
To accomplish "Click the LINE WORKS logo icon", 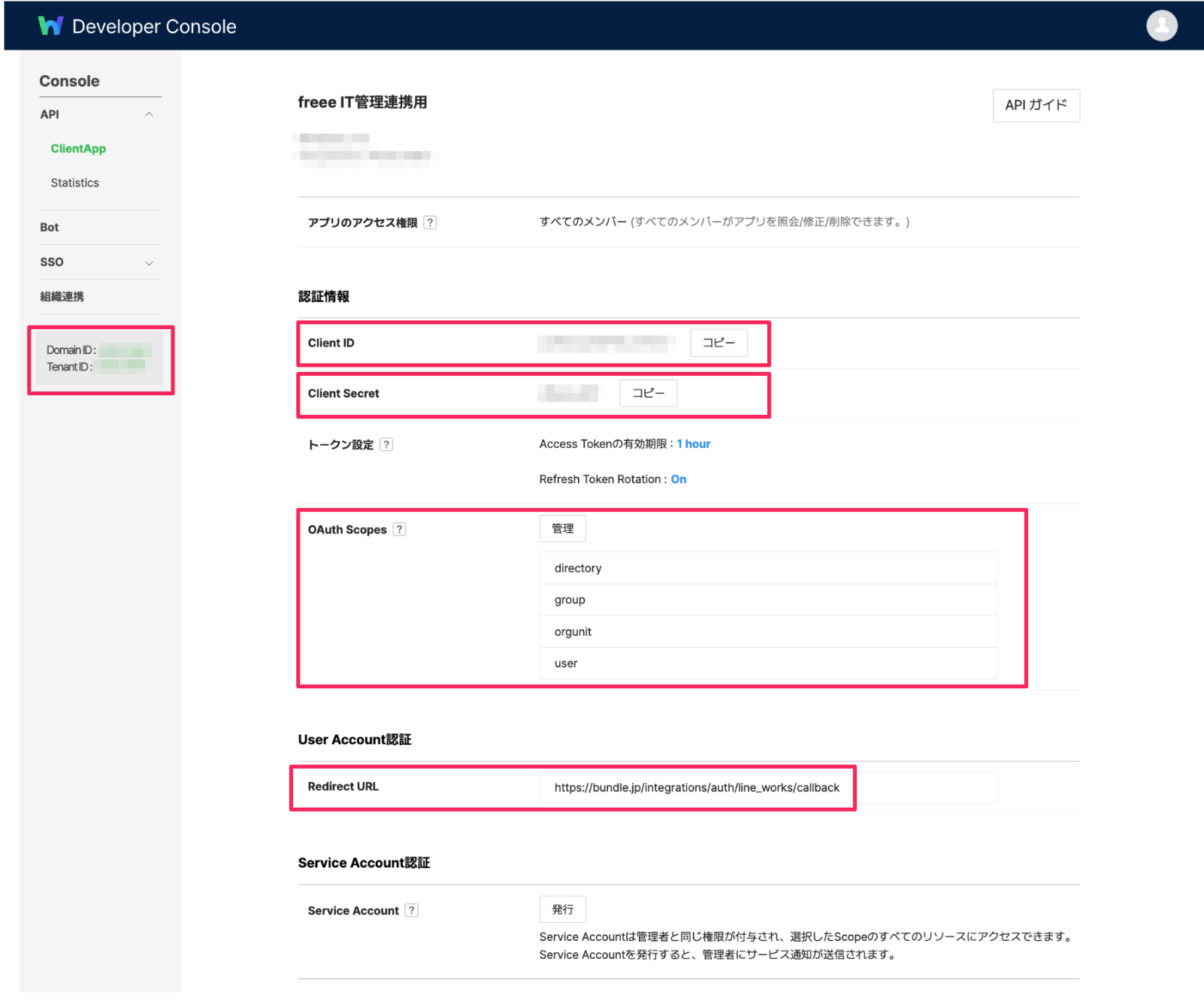I will coord(50,26).
